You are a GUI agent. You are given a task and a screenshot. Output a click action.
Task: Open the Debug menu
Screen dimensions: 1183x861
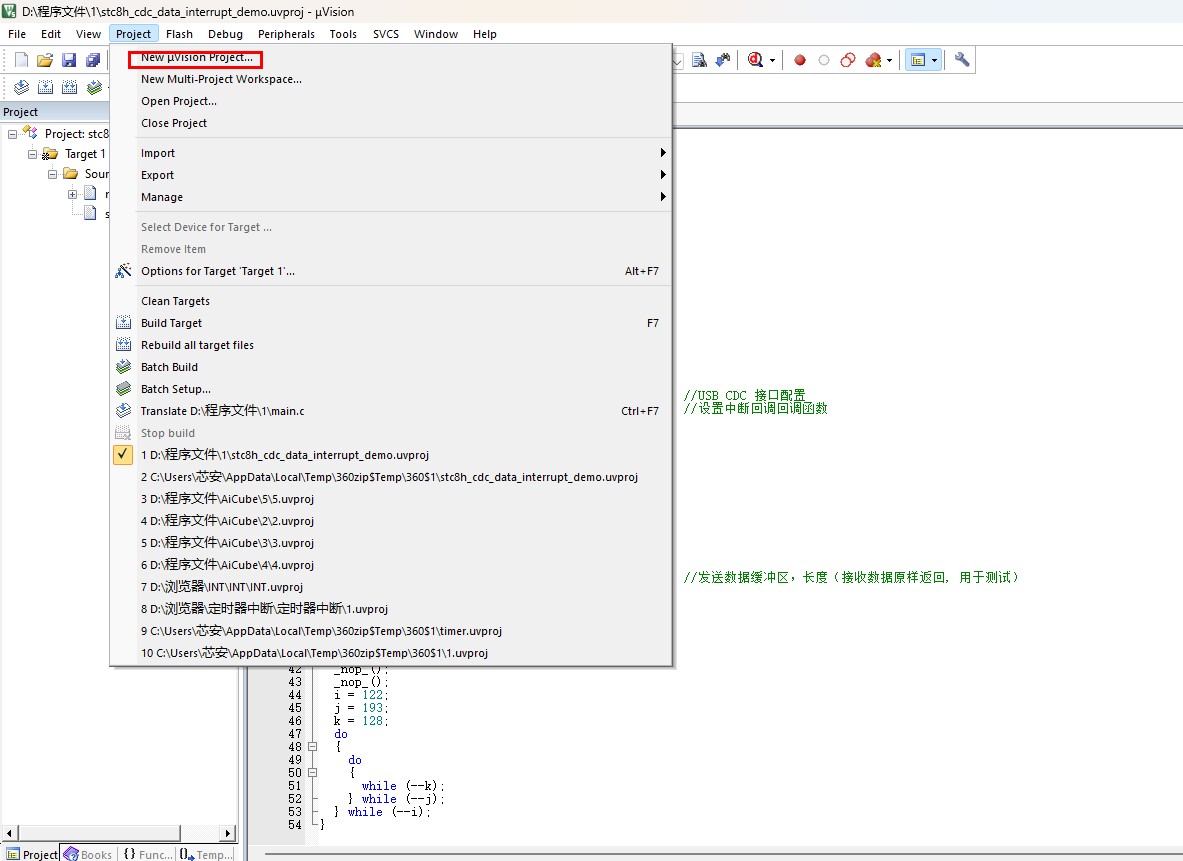coord(226,34)
